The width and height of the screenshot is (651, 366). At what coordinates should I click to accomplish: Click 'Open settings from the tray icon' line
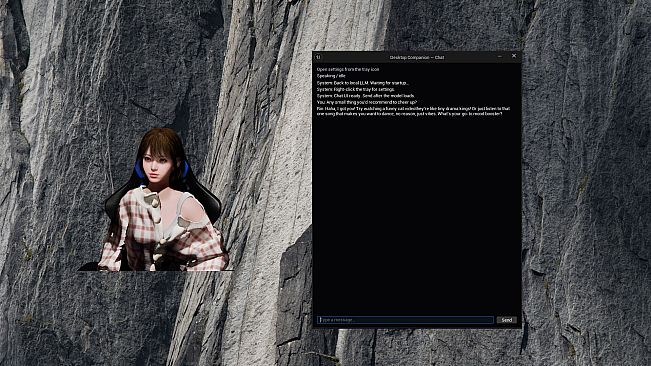point(348,69)
